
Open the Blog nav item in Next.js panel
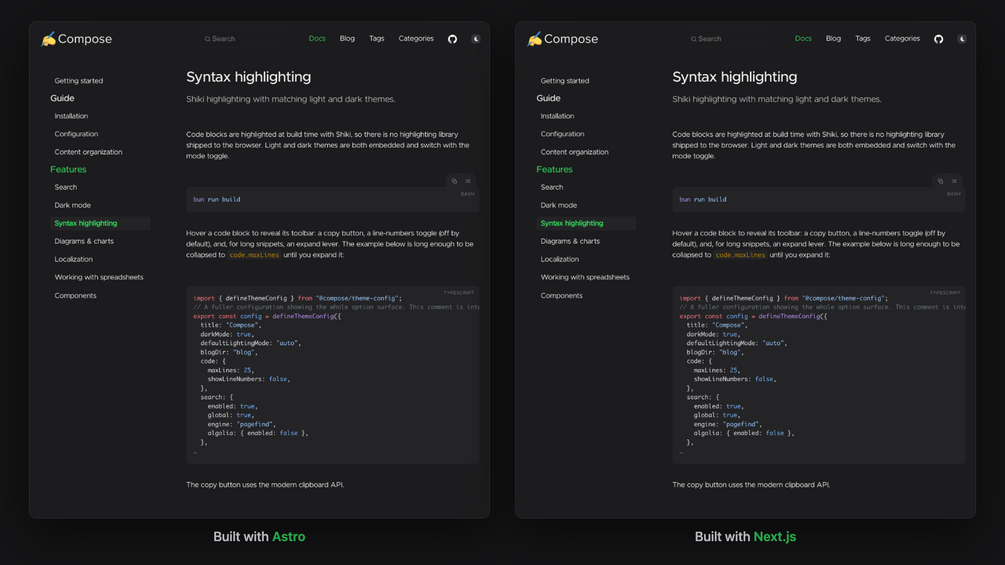(833, 38)
